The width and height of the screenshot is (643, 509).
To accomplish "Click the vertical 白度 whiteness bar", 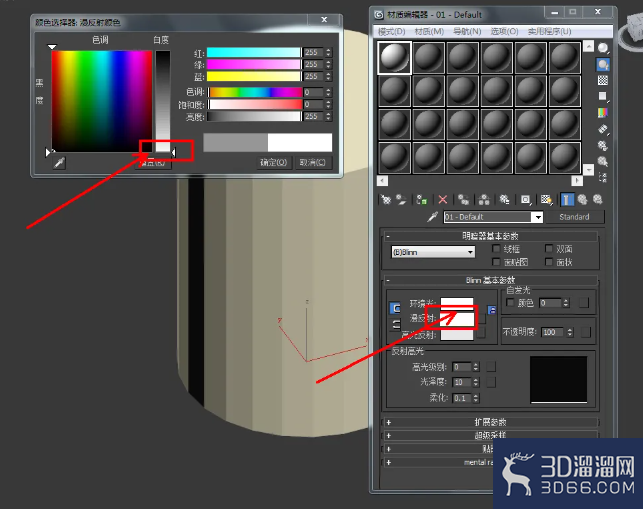I will pos(163,101).
